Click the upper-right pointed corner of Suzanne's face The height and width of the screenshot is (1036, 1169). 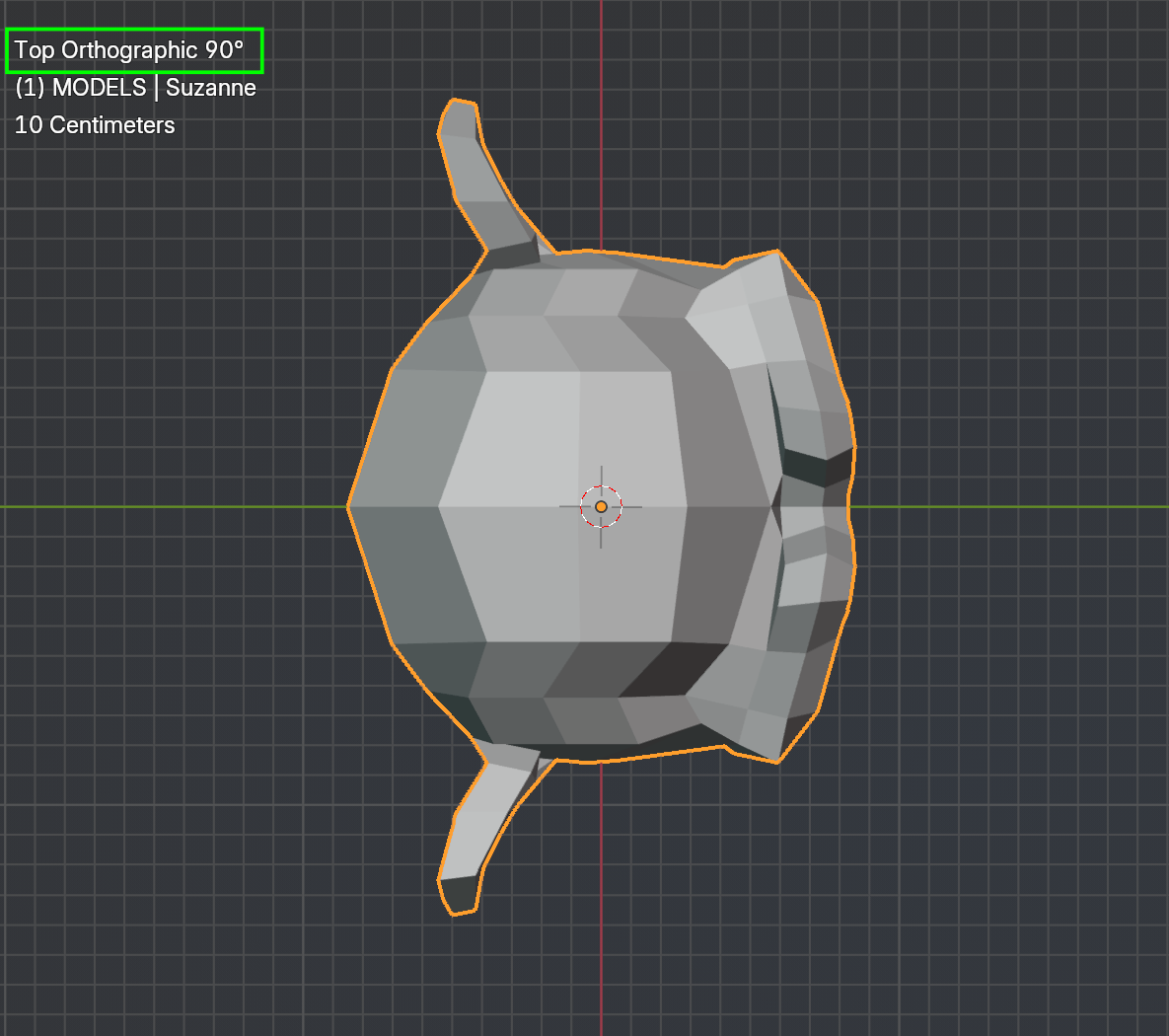[x=777, y=253]
